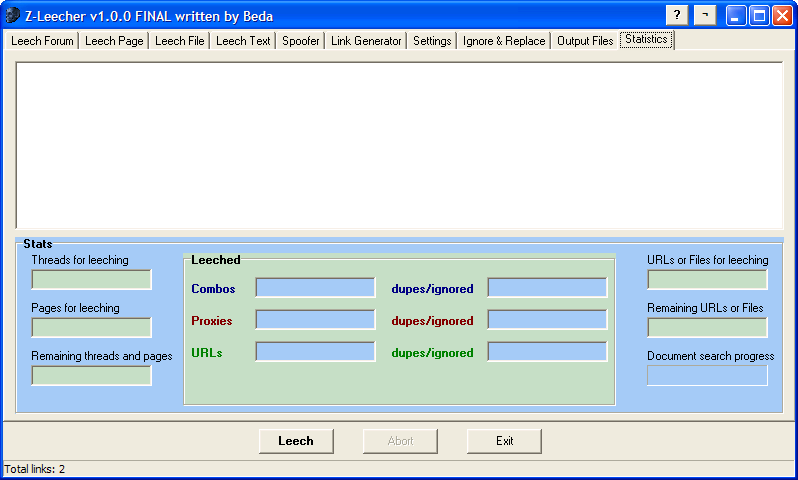Click the Document search progress bar
Screen dimensions: 798x480
click(707, 376)
